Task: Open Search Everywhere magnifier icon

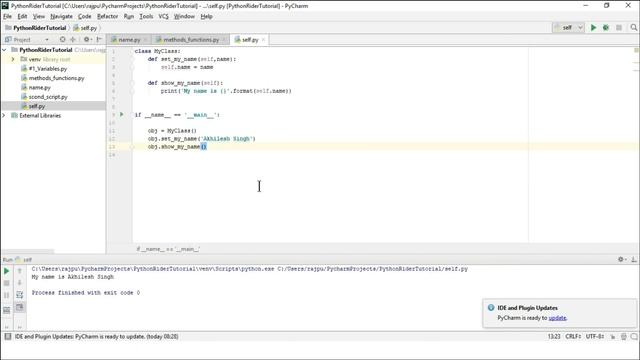Action: pyautogui.click(x=633, y=27)
